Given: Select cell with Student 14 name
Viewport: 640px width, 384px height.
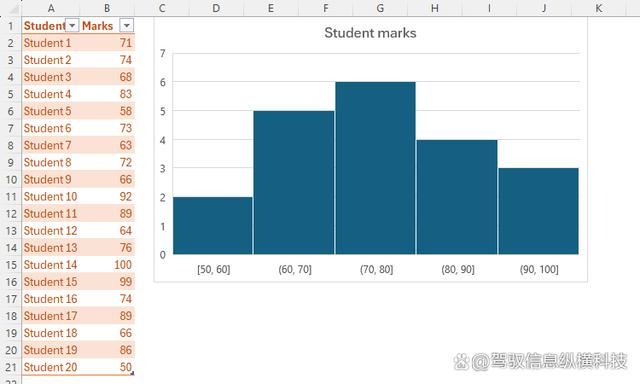Looking at the screenshot, I should [x=50, y=265].
